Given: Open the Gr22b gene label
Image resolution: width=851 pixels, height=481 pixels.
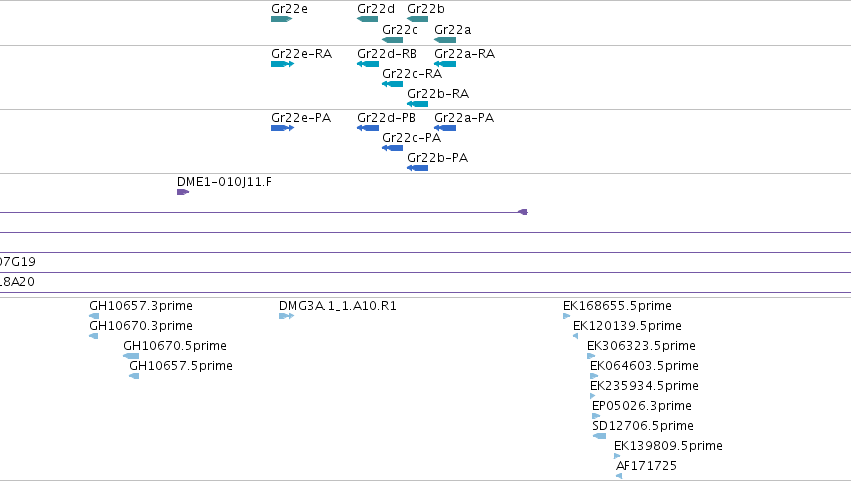Looking at the screenshot, I should pos(426,9).
